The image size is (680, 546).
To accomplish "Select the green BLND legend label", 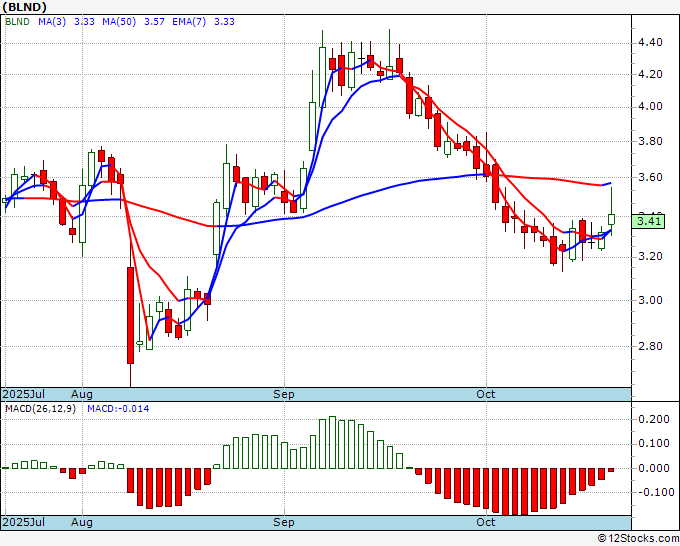I will tap(17, 21).
